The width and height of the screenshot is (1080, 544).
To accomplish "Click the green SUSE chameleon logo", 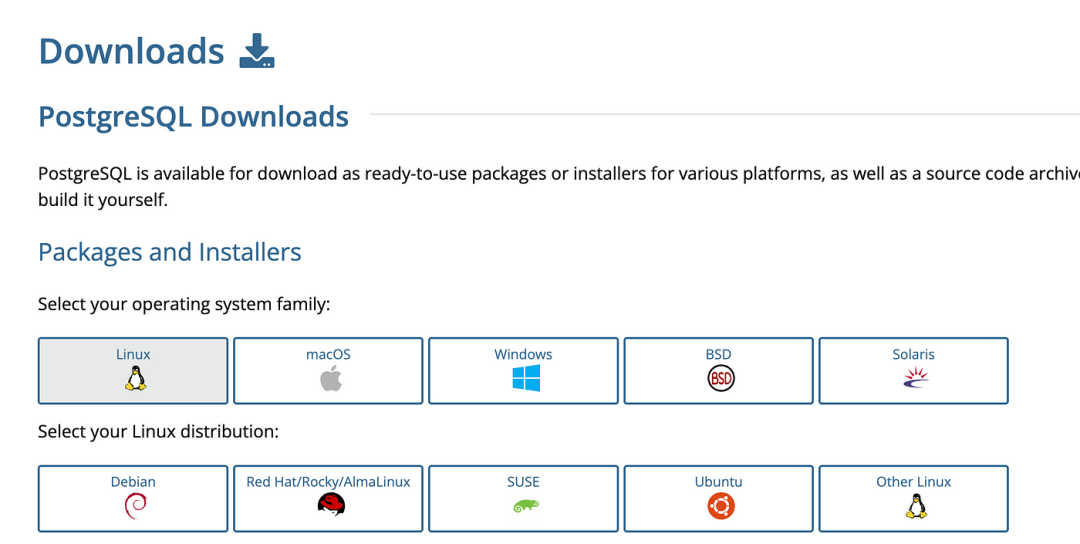I will point(524,506).
